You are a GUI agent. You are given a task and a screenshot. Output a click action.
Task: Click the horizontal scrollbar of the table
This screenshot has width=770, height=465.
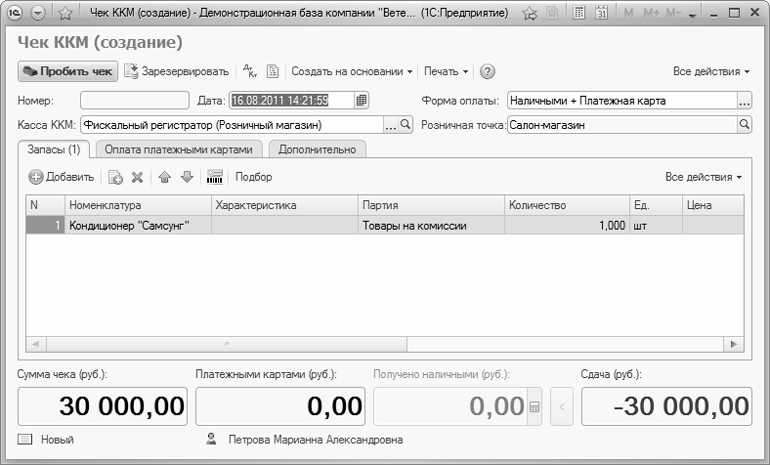point(380,344)
